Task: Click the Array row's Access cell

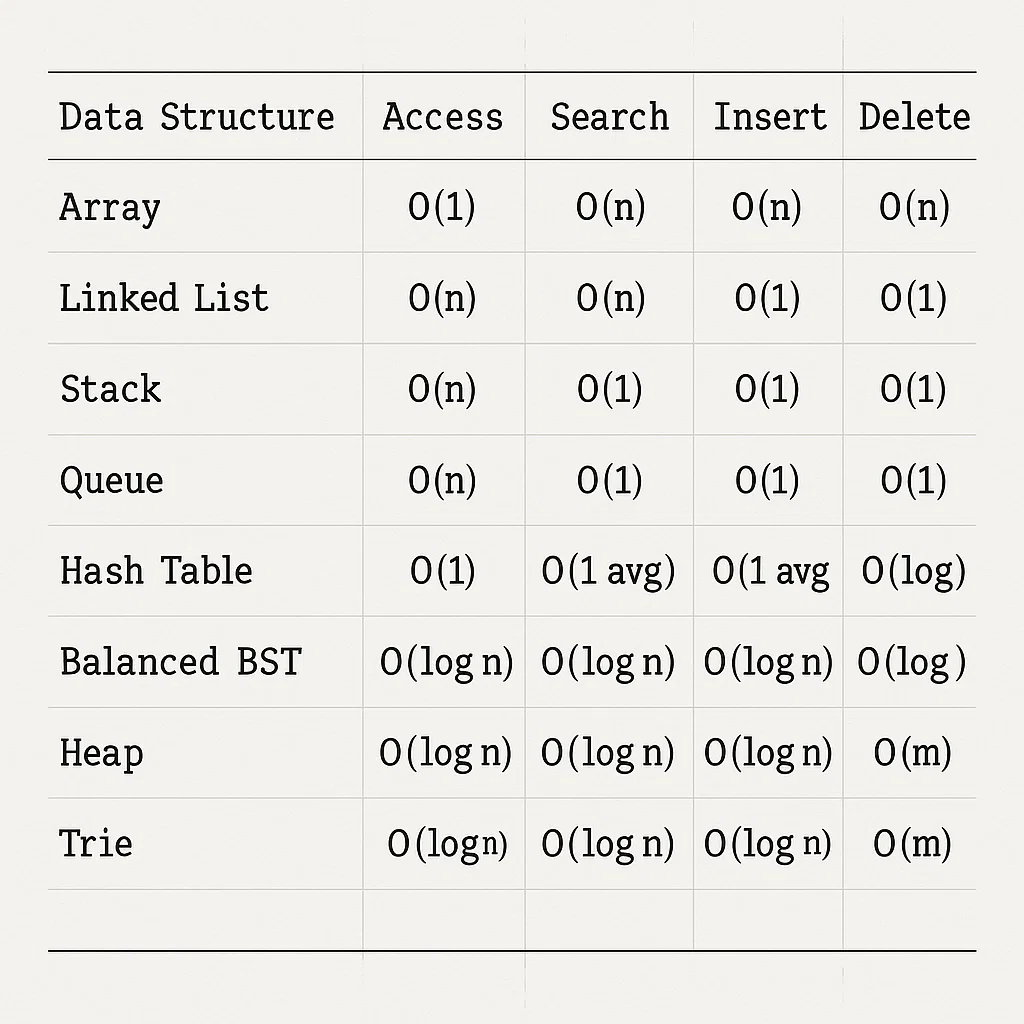Action: pos(442,208)
